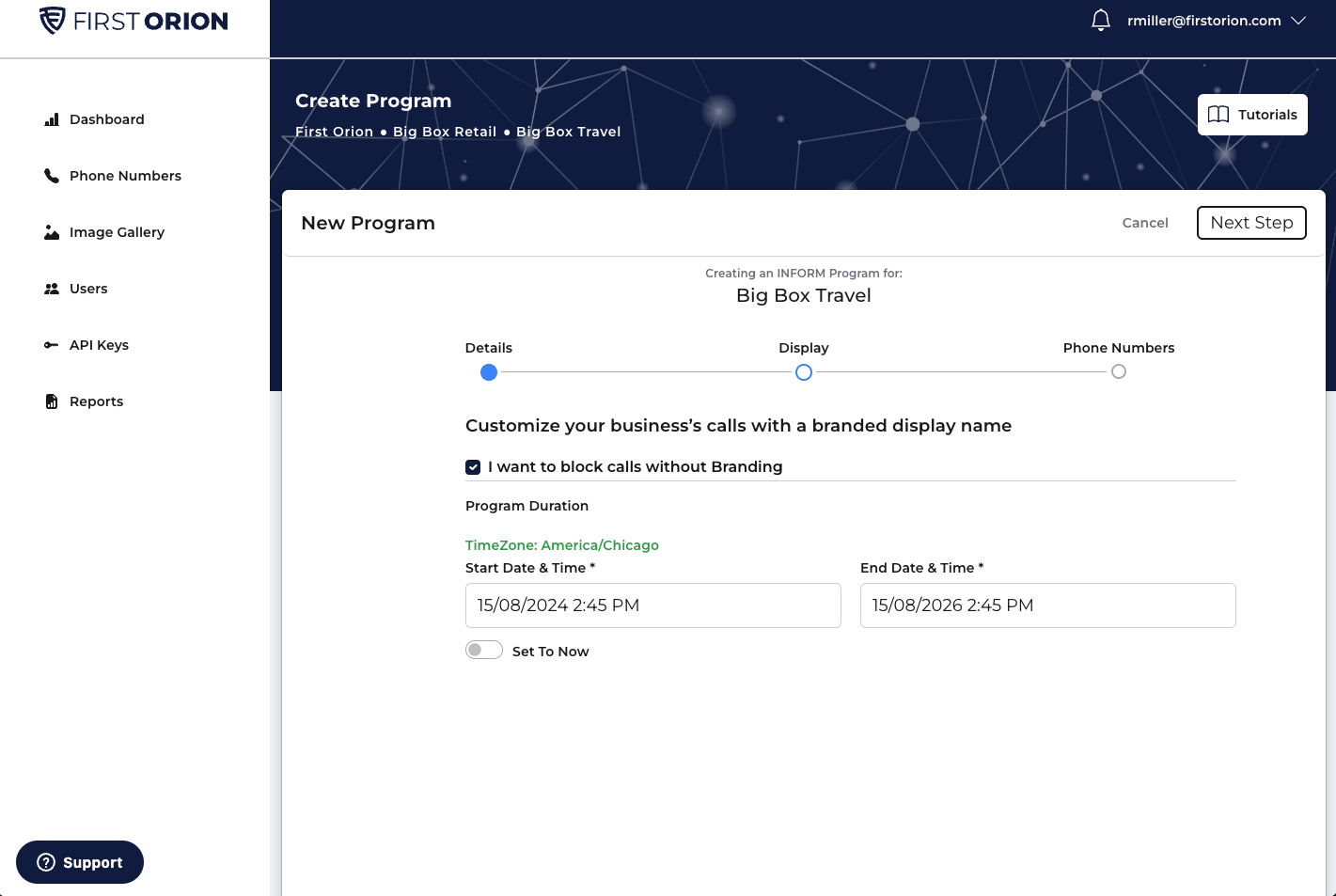This screenshot has height=896, width=1336.
Task: Click the Set To Now label
Action: (x=551, y=652)
